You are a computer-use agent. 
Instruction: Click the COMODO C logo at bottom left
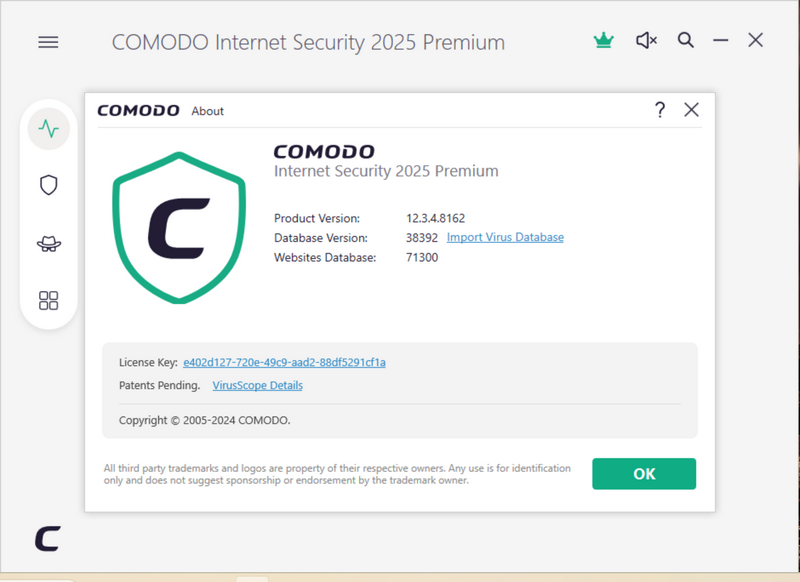(47, 538)
